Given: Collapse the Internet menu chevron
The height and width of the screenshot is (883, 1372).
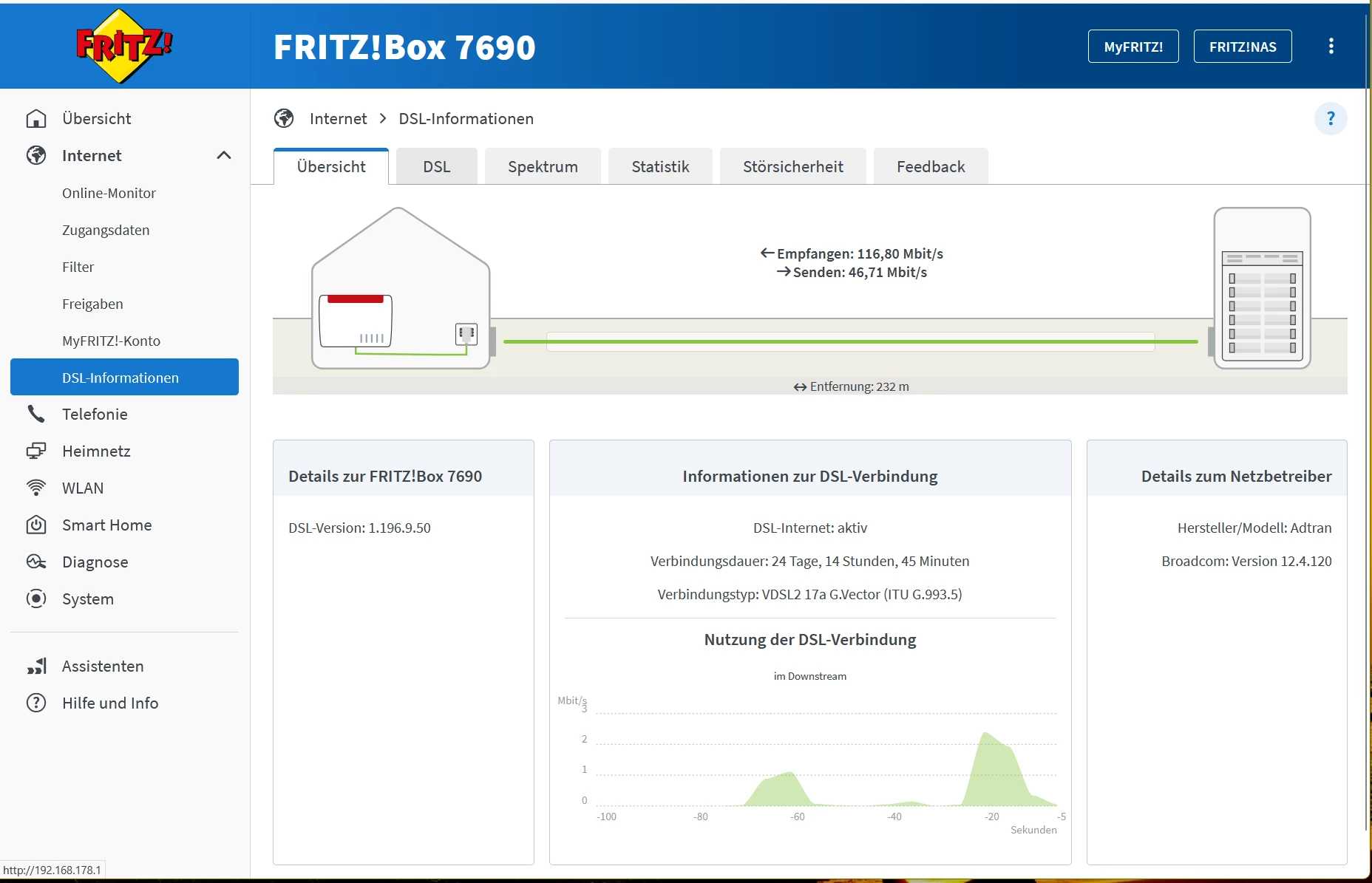Looking at the screenshot, I should pyautogui.click(x=224, y=156).
